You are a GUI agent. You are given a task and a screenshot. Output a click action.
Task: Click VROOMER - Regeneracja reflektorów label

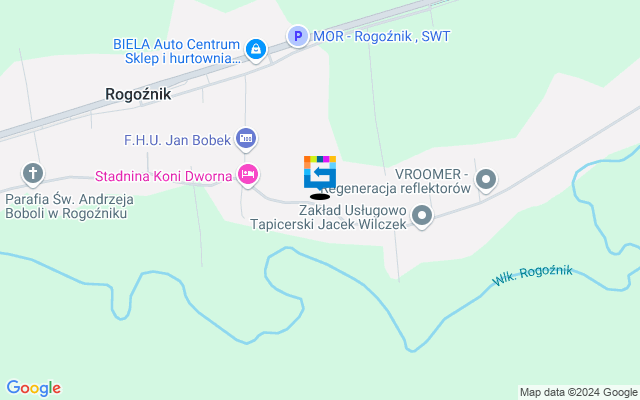(x=396, y=181)
